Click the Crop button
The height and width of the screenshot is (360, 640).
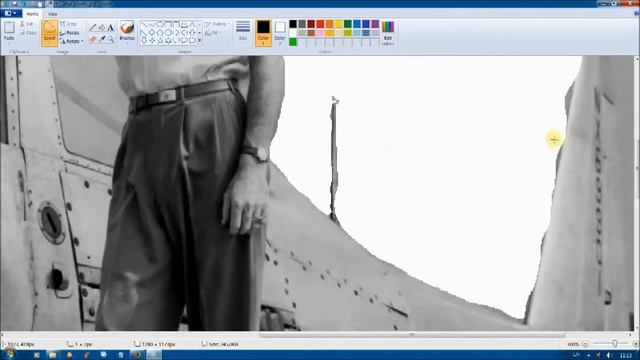[68, 24]
